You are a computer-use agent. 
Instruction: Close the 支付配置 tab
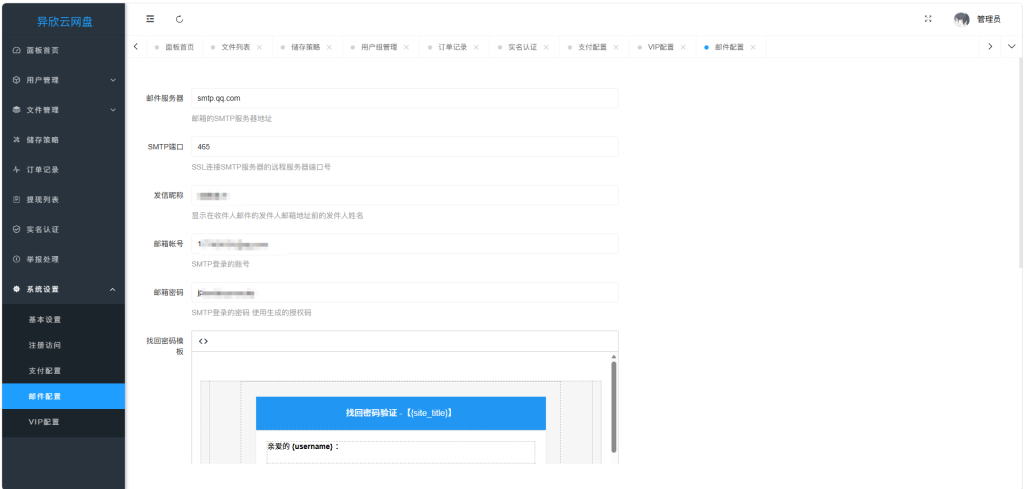pos(616,47)
